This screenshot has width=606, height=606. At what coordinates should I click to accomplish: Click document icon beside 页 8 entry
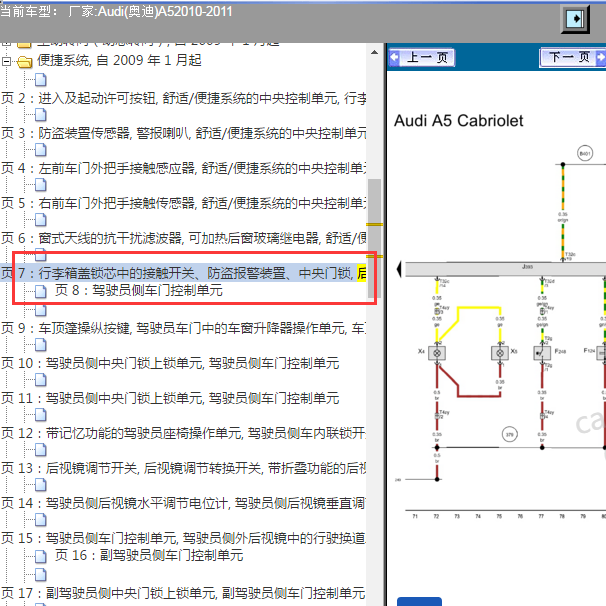coord(41,292)
